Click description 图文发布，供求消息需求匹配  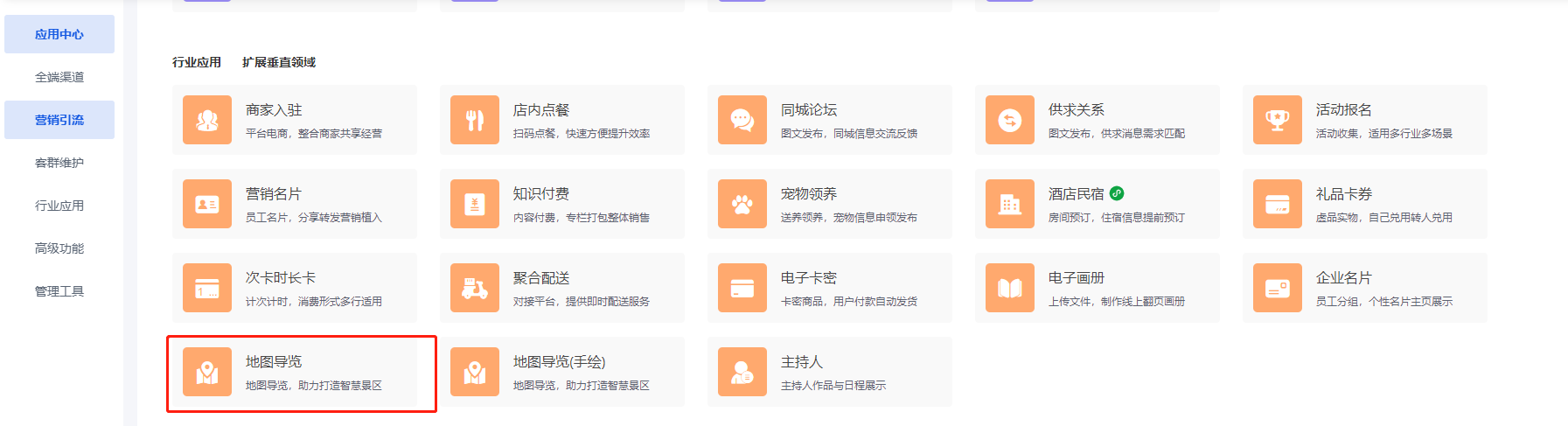[1117, 134]
